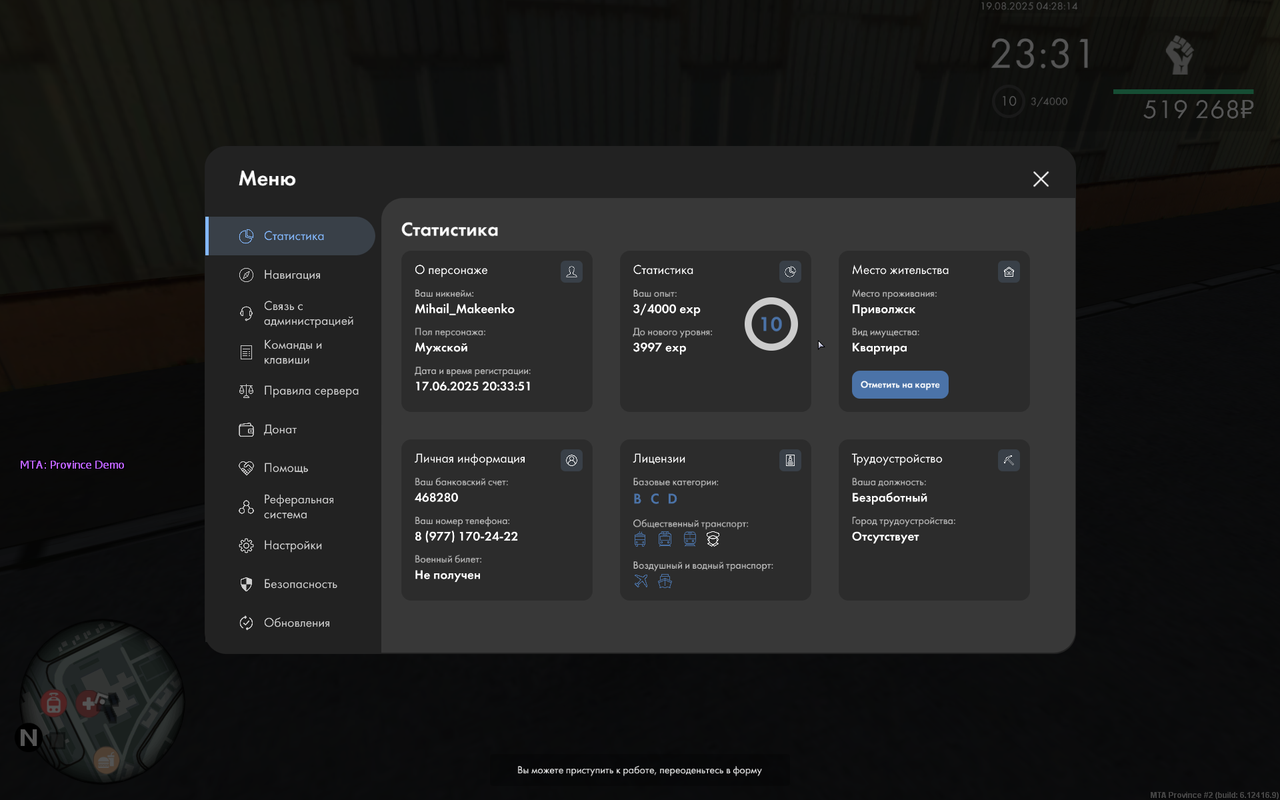The height and width of the screenshot is (800, 1280).
Task: Click the 3/4000 text in the top HUD
Action: click(x=1049, y=101)
